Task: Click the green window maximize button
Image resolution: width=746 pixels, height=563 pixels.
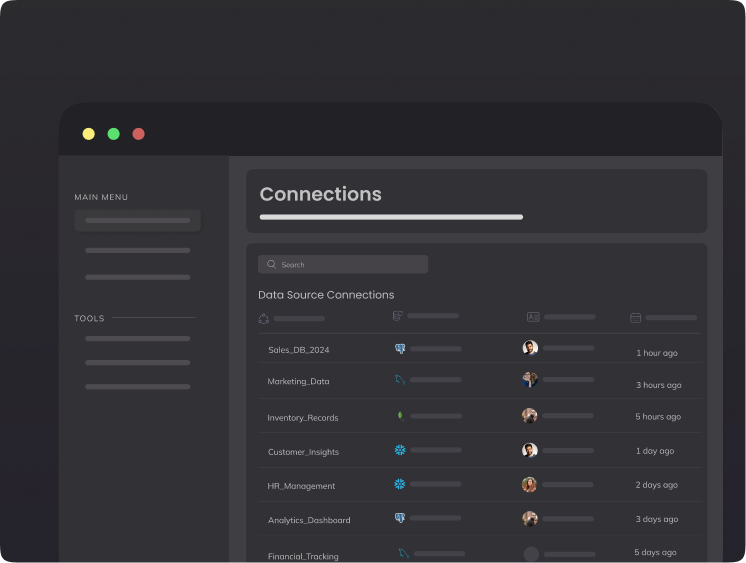Action: tap(114, 134)
